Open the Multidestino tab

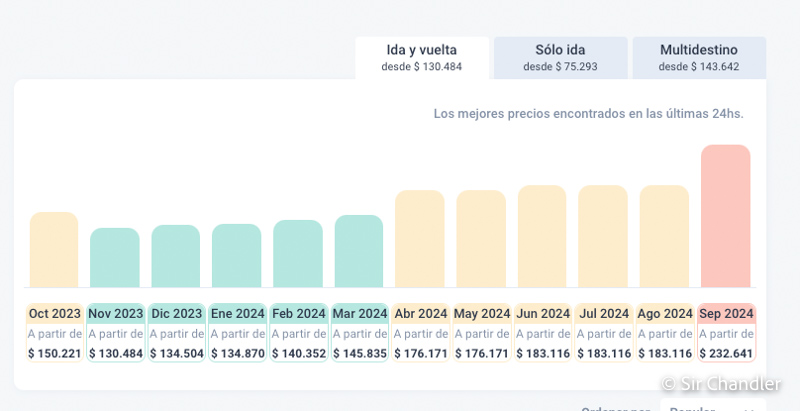pos(699,58)
